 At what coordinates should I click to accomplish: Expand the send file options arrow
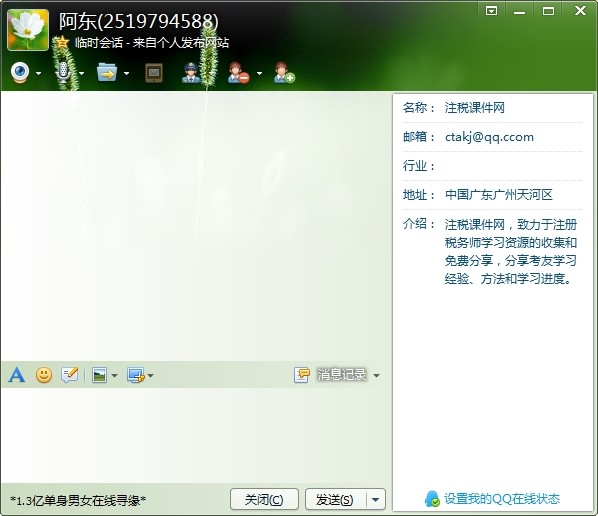click(127, 73)
